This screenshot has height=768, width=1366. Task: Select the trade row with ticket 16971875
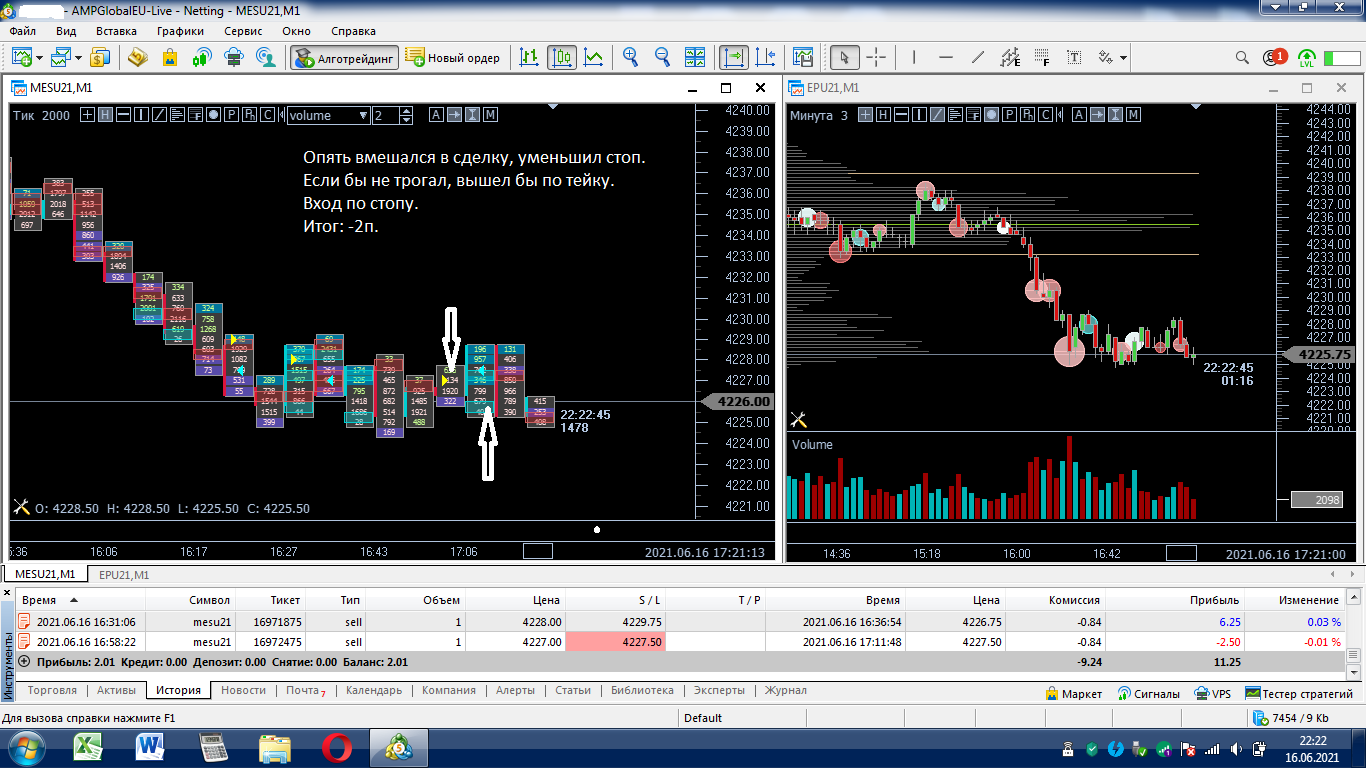tap(679, 622)
